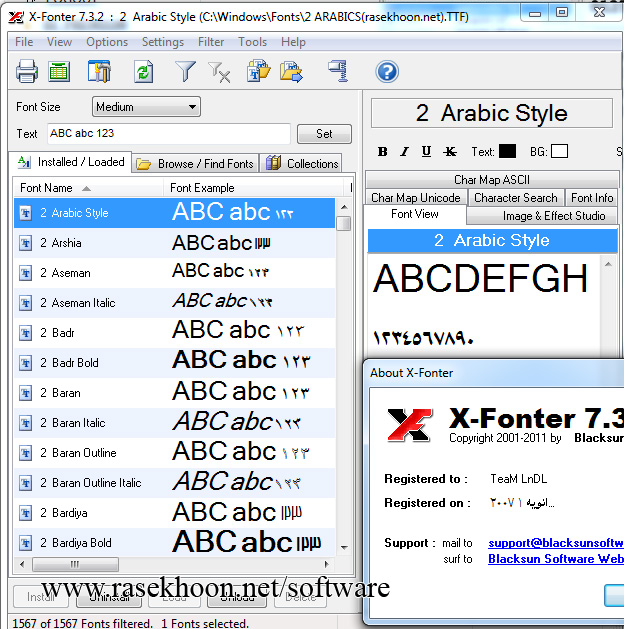Open the Blacksun Software Website link
The width and height of the screenshot is (624, 629).
(x=555, y=559)
